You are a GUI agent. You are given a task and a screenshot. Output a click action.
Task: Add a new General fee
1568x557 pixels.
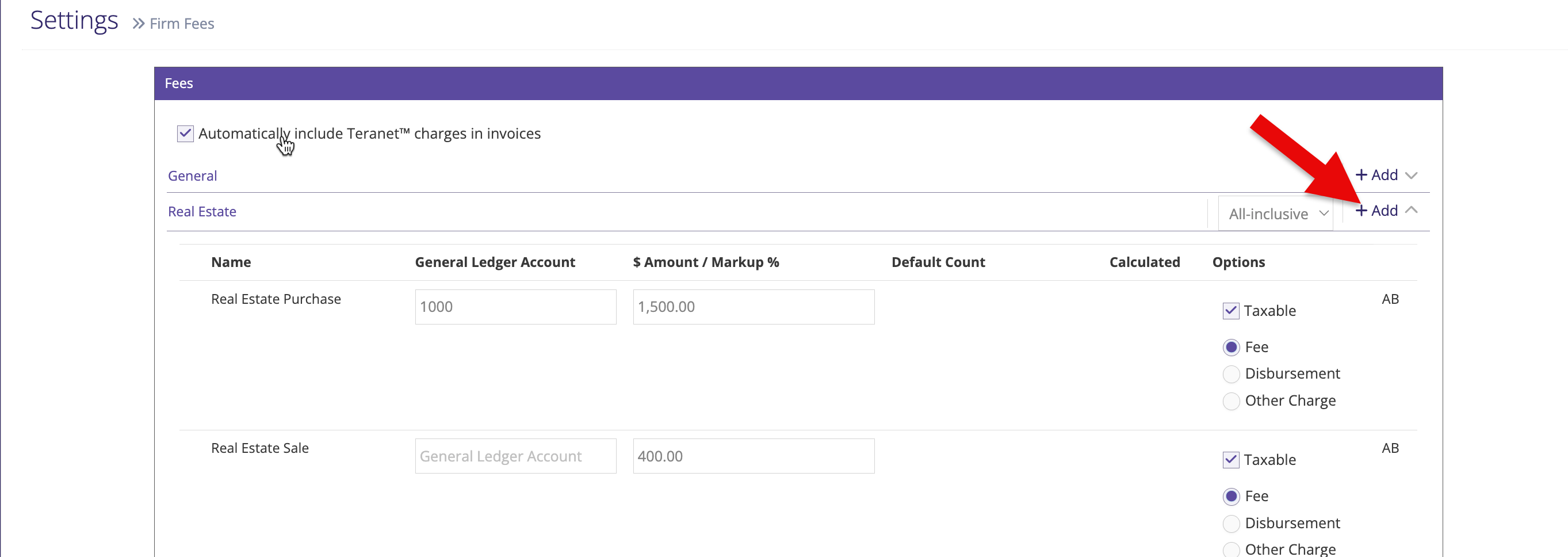[x=1376, y=176]
